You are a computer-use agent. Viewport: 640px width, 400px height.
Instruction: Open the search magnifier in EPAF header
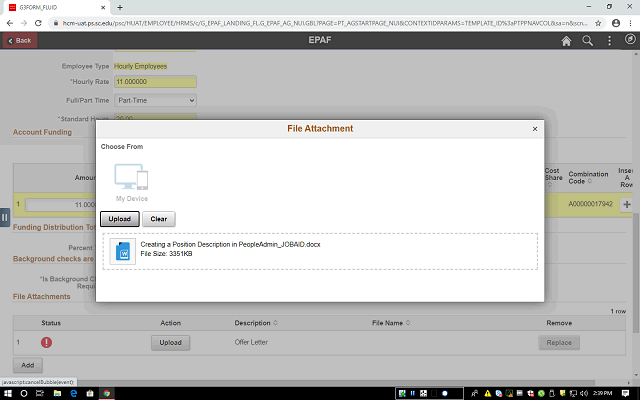tap(587, 40)
